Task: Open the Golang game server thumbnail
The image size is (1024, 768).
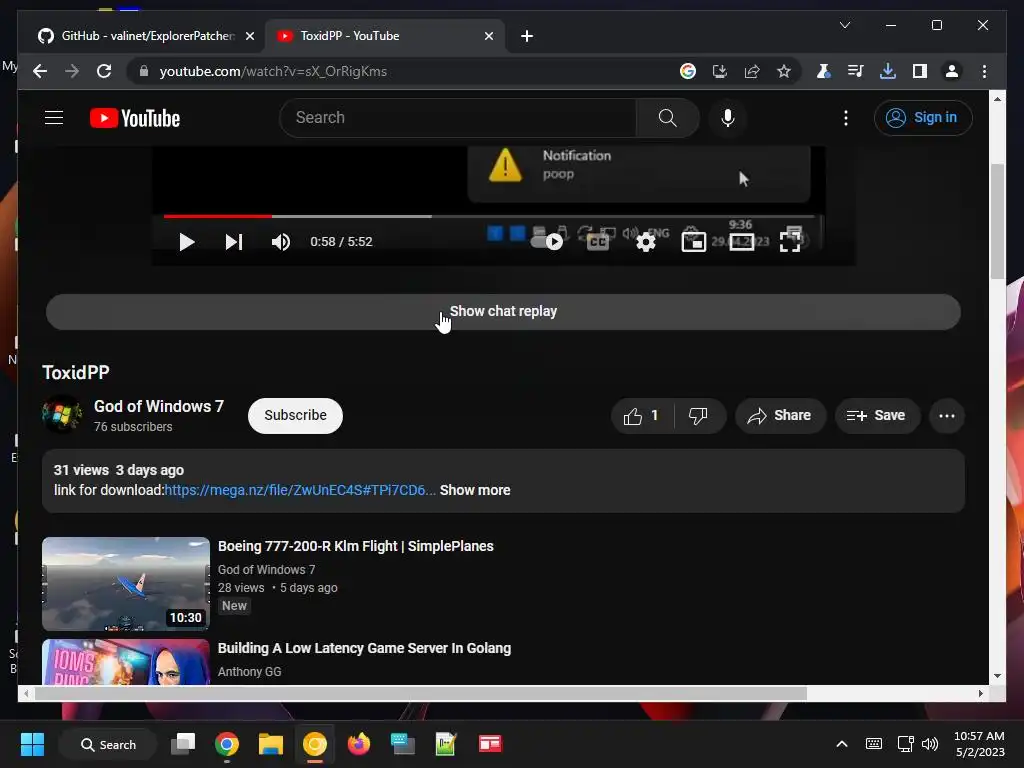Action: click(x=126, y=662)
